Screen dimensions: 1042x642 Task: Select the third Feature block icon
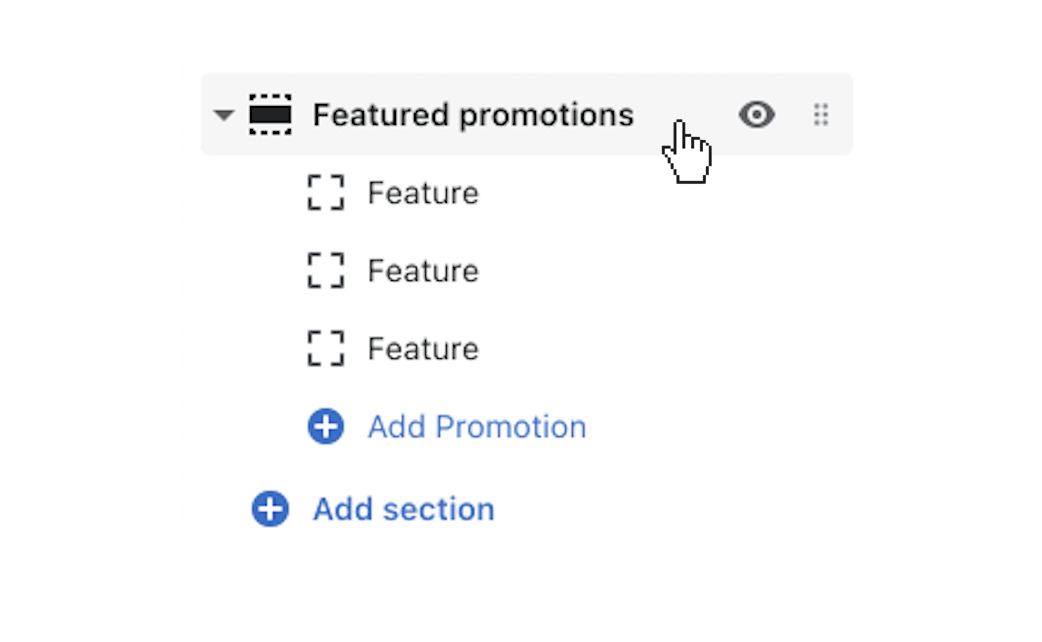[x=325, y=348]
